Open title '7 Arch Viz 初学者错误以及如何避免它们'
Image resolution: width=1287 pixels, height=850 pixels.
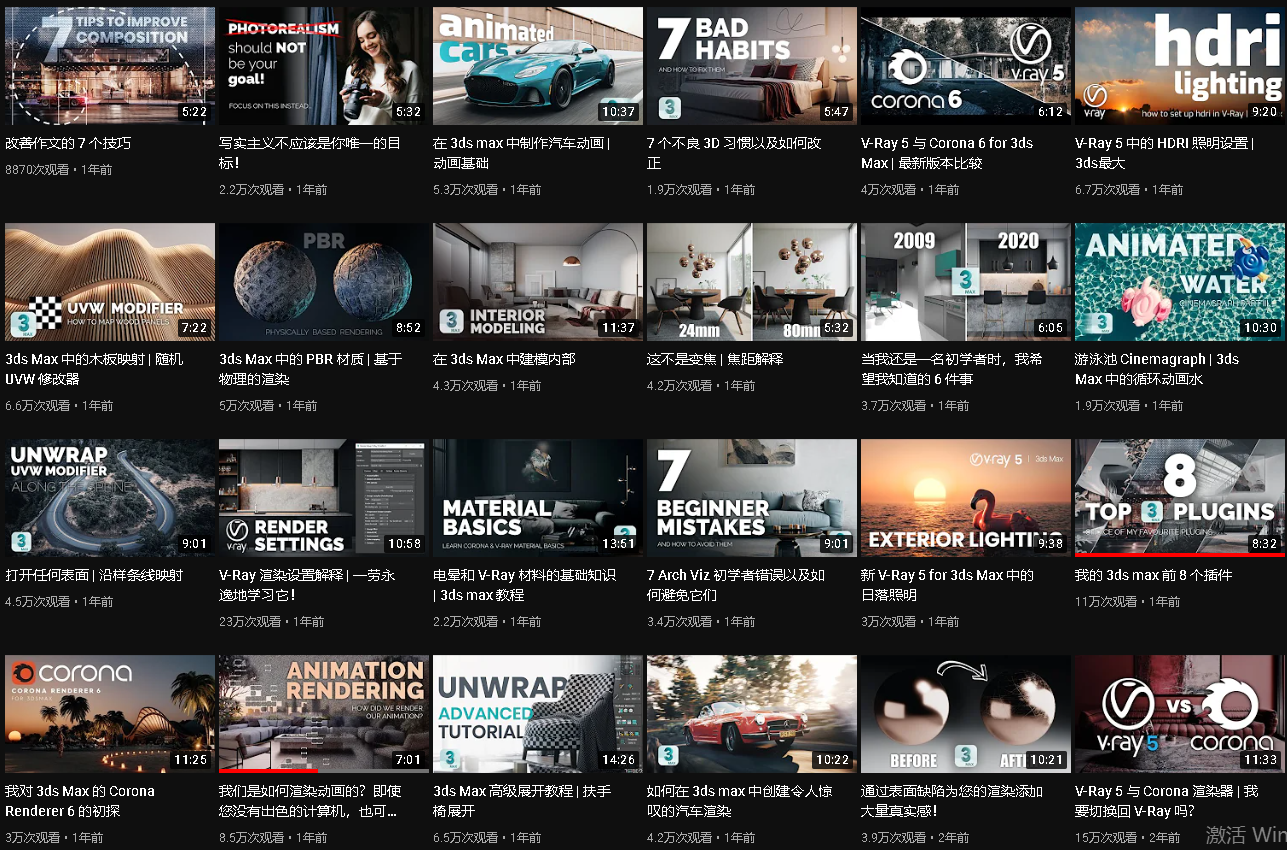736,585
